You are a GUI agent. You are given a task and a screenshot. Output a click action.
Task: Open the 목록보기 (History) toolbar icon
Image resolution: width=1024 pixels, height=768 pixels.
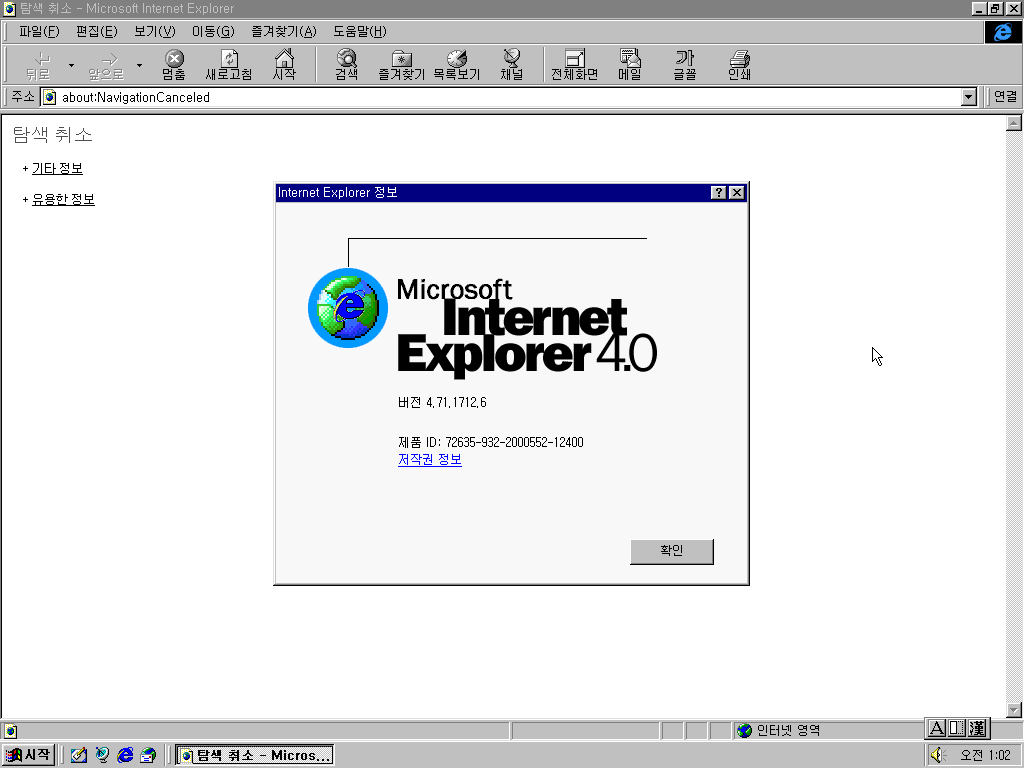pos(456,65)
